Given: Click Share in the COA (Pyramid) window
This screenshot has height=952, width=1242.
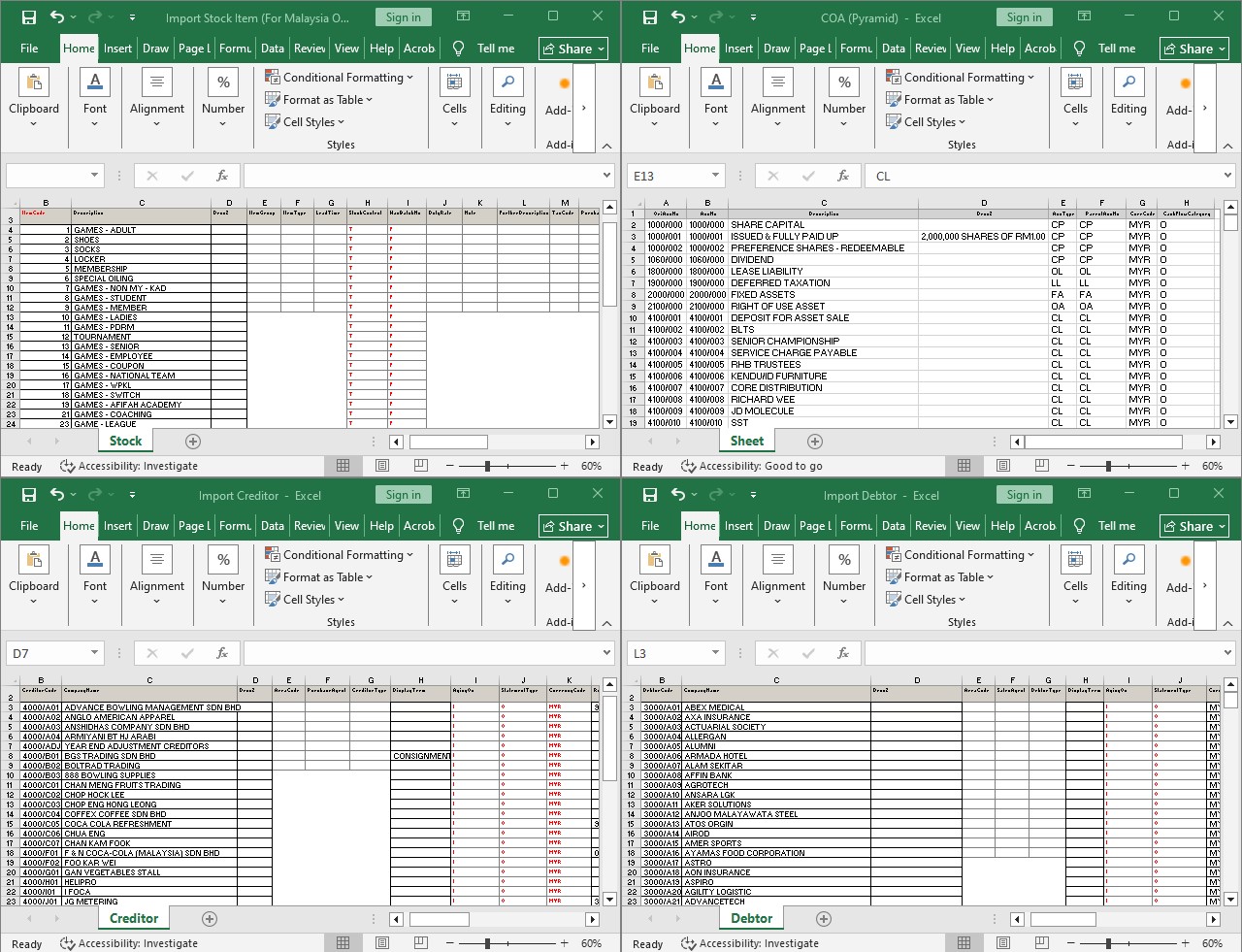Looking at the screenshot, I should (1194, 49).
